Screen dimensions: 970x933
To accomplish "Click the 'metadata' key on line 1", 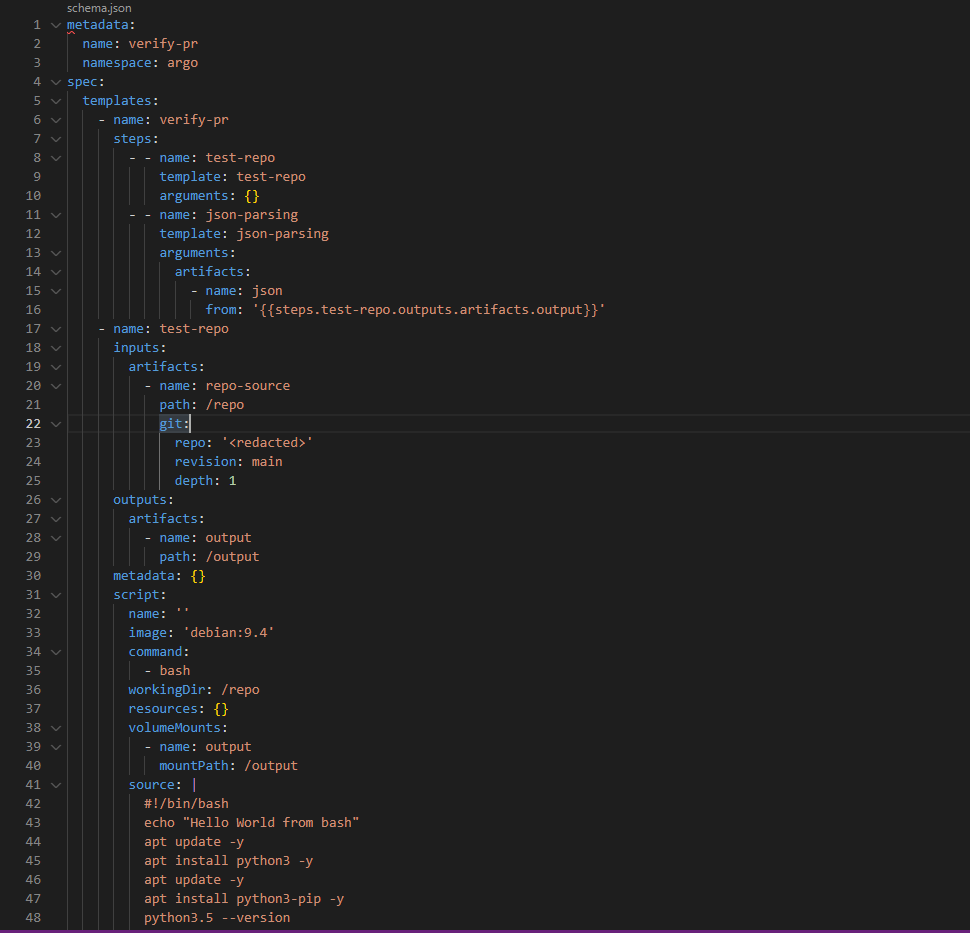I will click(x=98, y=25).
